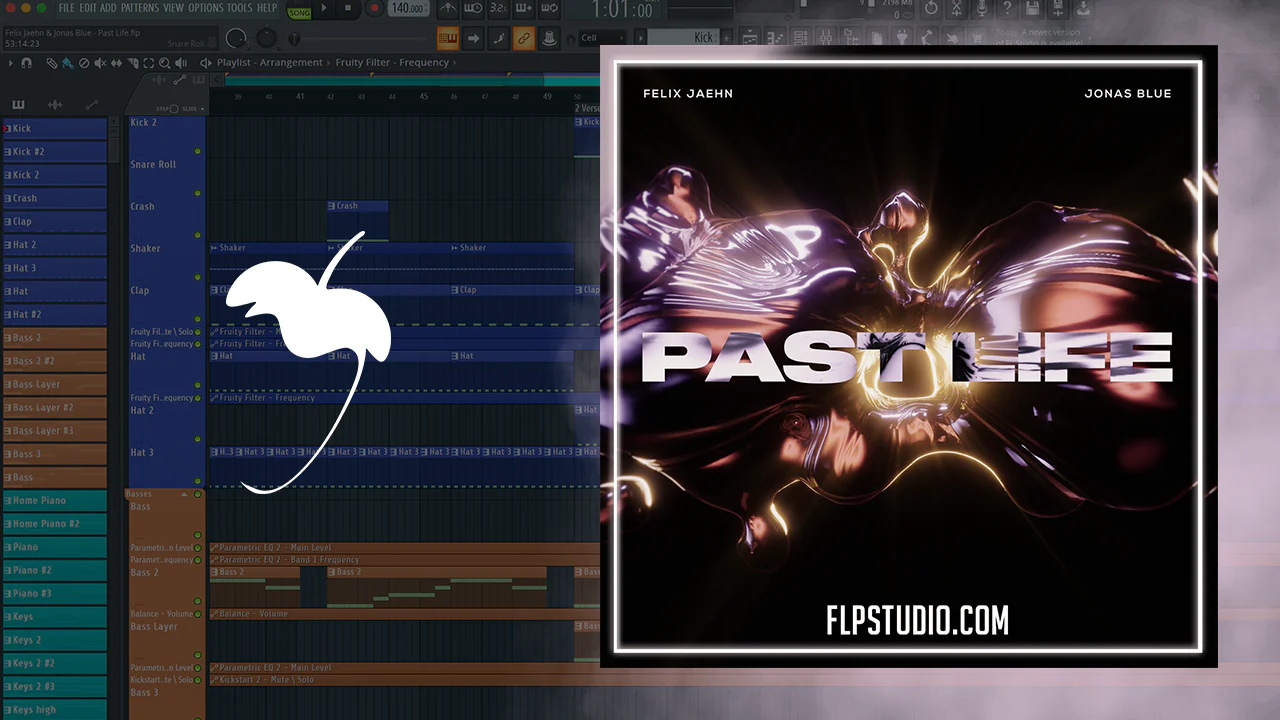The width and height of the screenshot is (1280, 720).
Task: Click the tempo field showing 140.000
Action: pos(407,9)
